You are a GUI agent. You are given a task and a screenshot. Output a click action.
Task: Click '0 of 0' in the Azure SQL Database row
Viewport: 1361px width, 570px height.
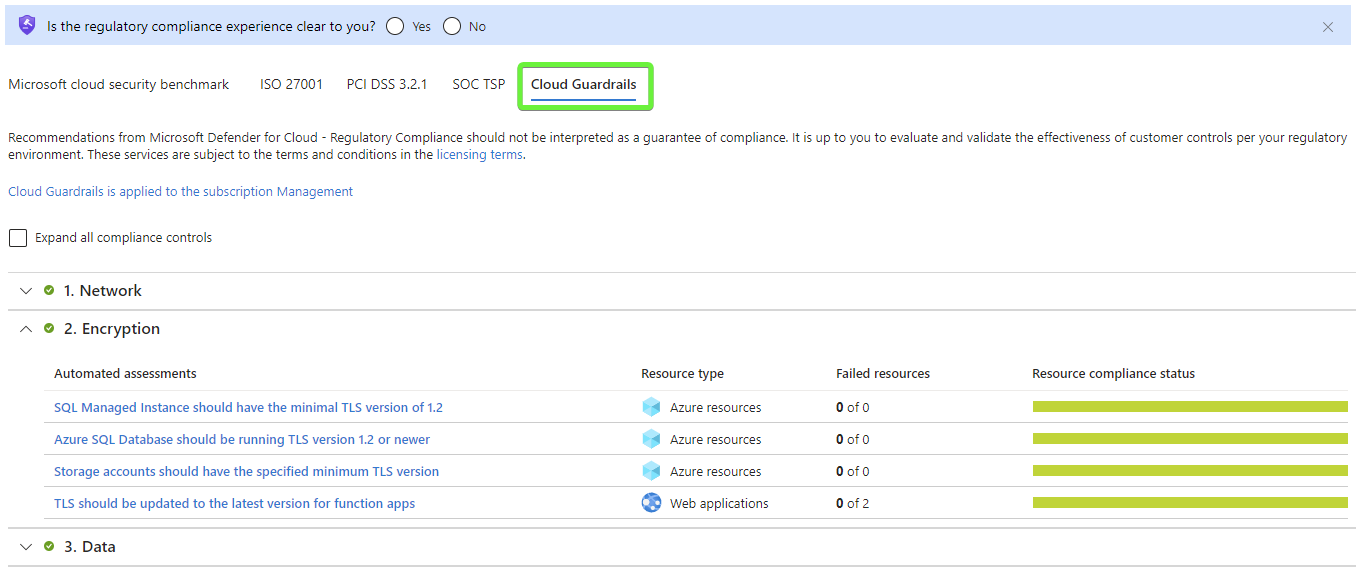(853, 439)
